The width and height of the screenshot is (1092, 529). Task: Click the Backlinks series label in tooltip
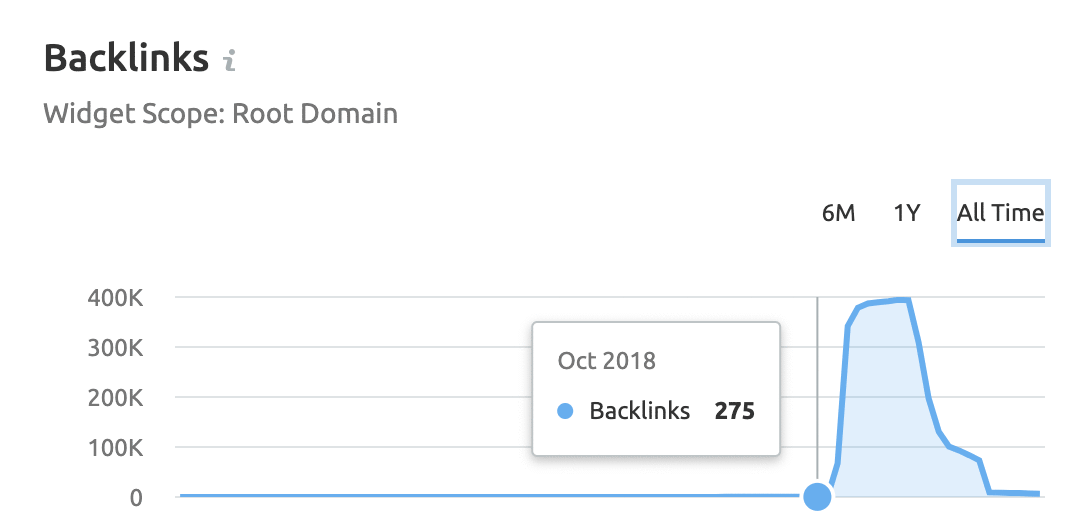click(640, 411)
